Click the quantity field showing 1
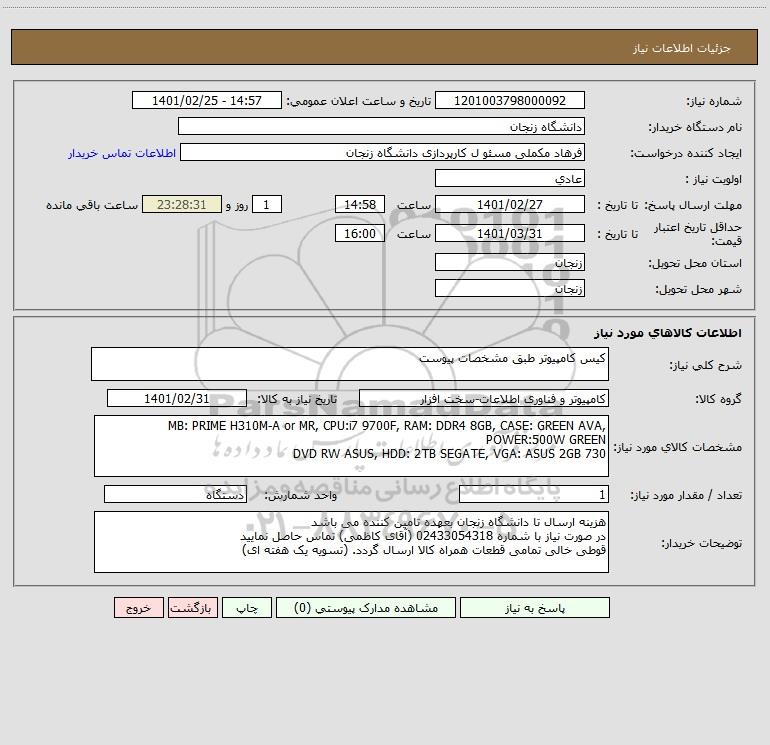Viewport: 770px width, 745px height. click(534, 495)
